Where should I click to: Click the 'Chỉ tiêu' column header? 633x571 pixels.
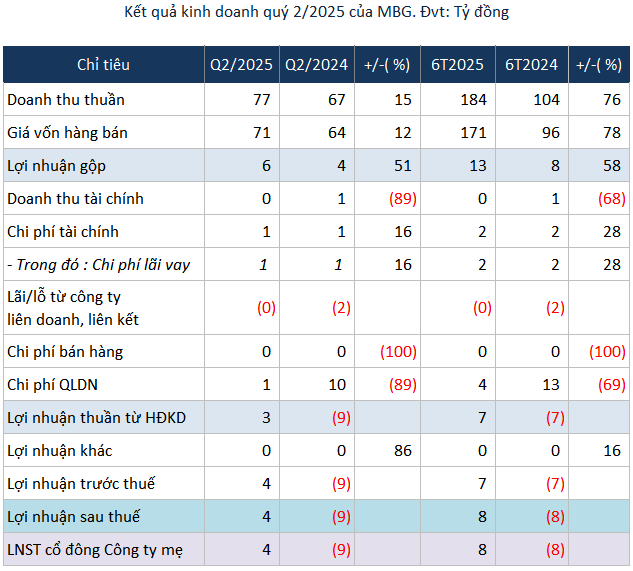(103, 65)
